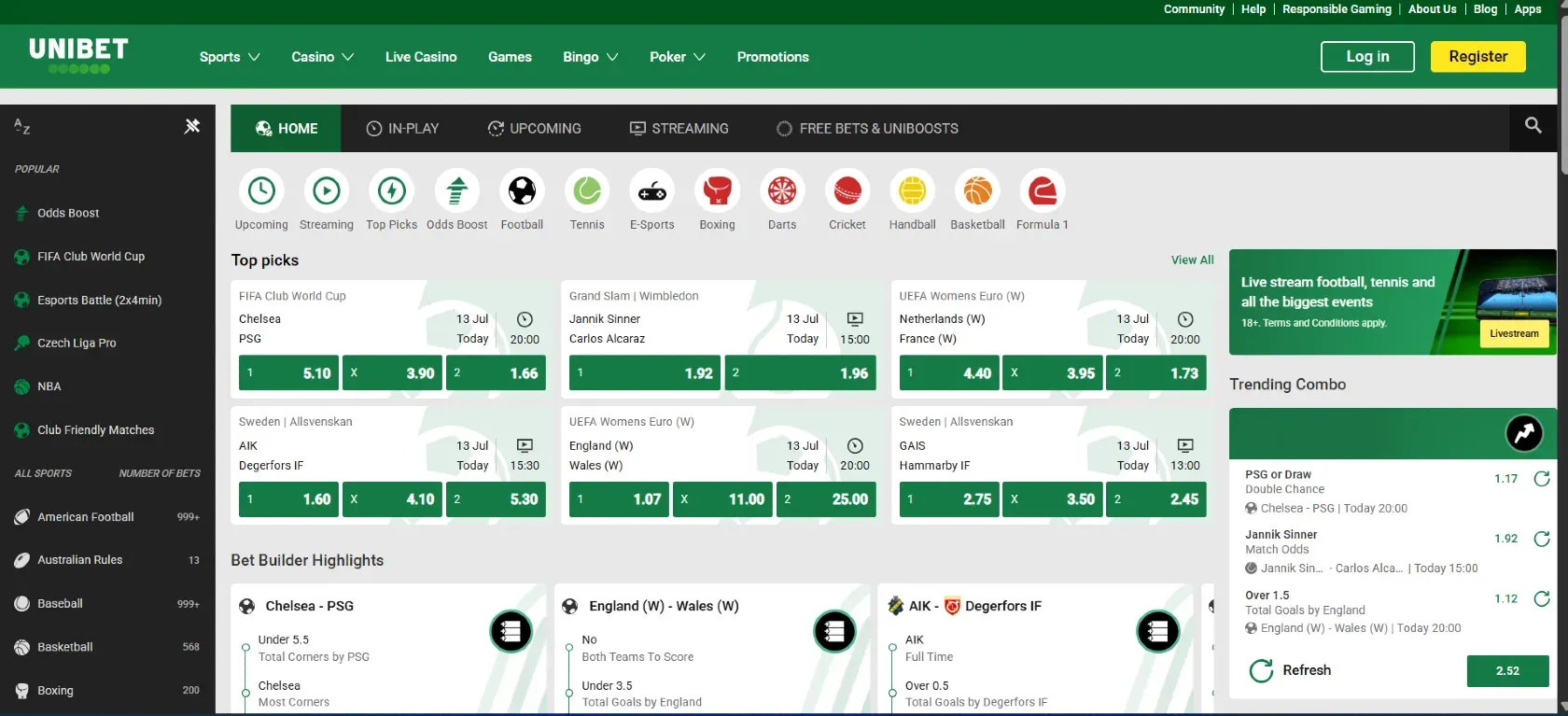Viewport: 1568px width, 716px height.
Task: Refresh the Over 1.5 combo selection
Action: (x=1542, y=598)
